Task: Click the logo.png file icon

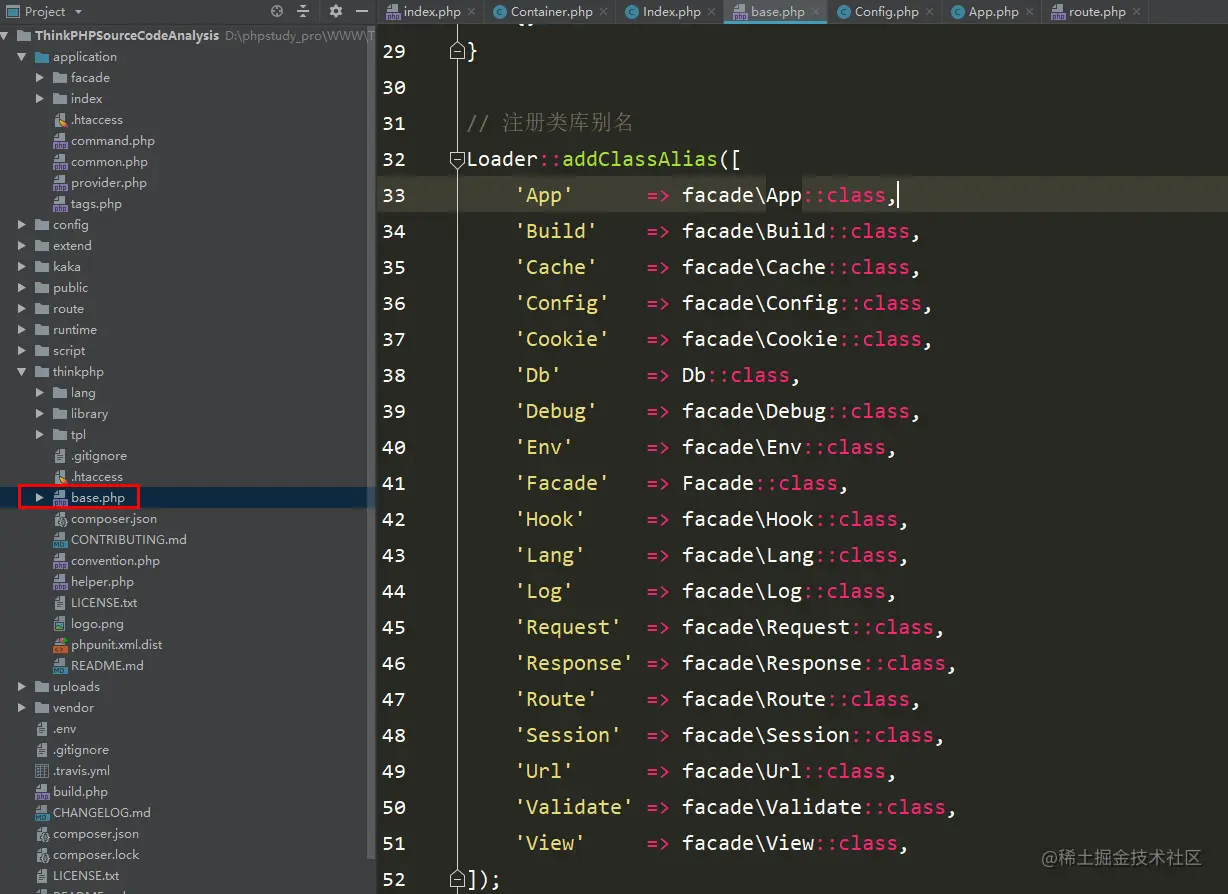Action: 60,624
